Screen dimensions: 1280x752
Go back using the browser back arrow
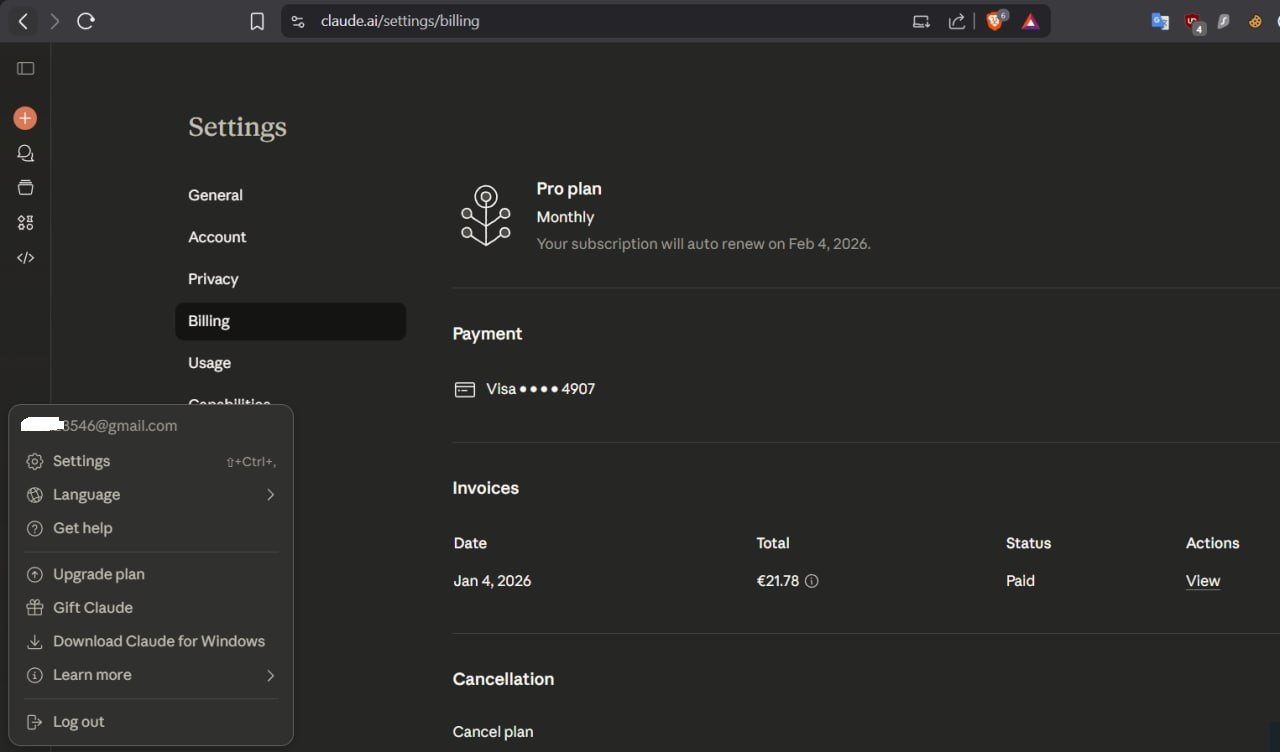click(23, 21)
